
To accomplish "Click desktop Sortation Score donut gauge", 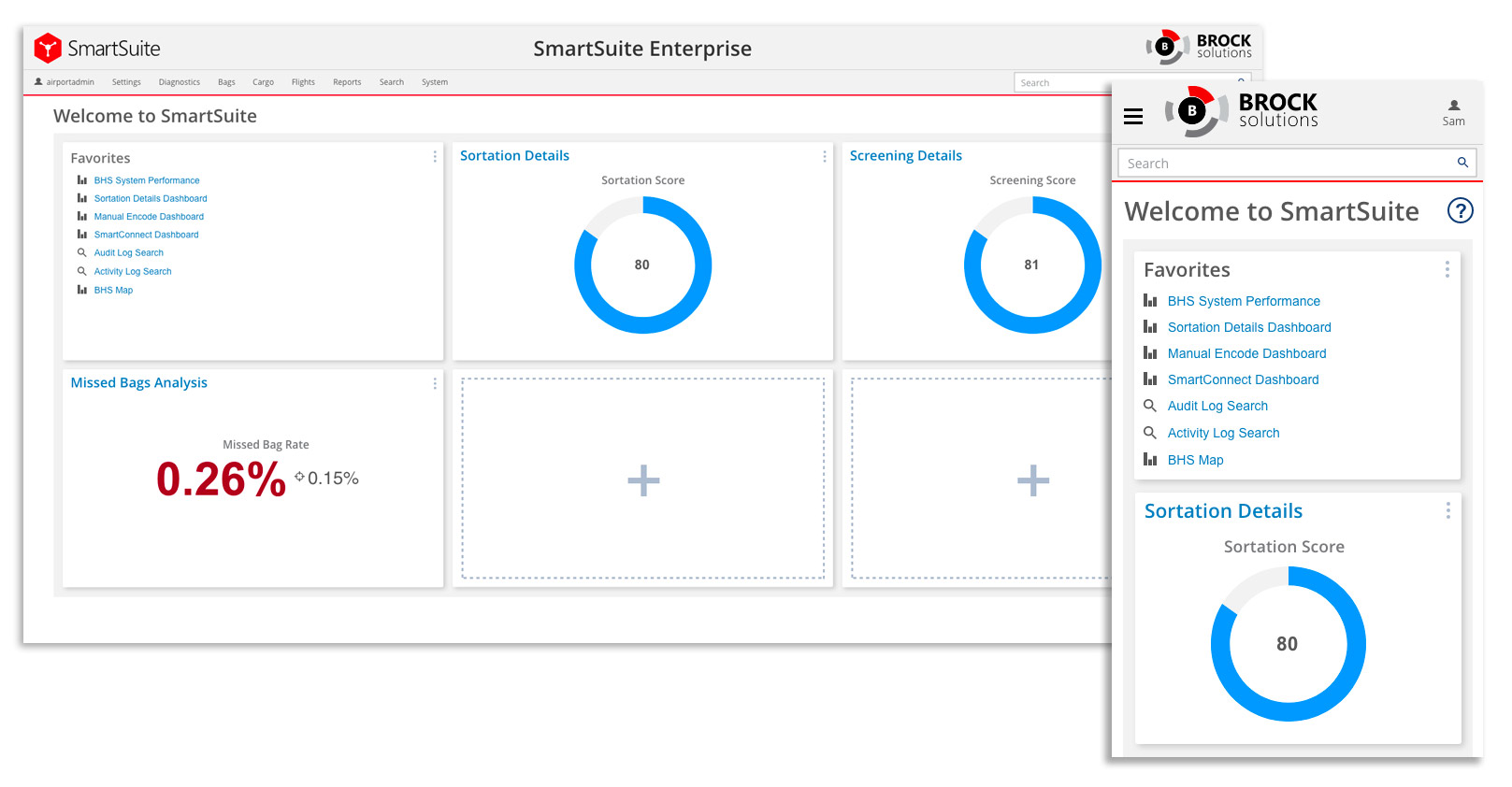I will tap(642, 265).
